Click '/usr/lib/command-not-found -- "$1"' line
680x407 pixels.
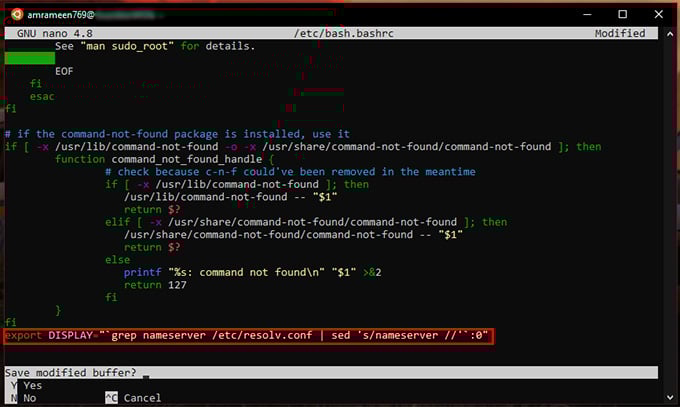[230, 197]
